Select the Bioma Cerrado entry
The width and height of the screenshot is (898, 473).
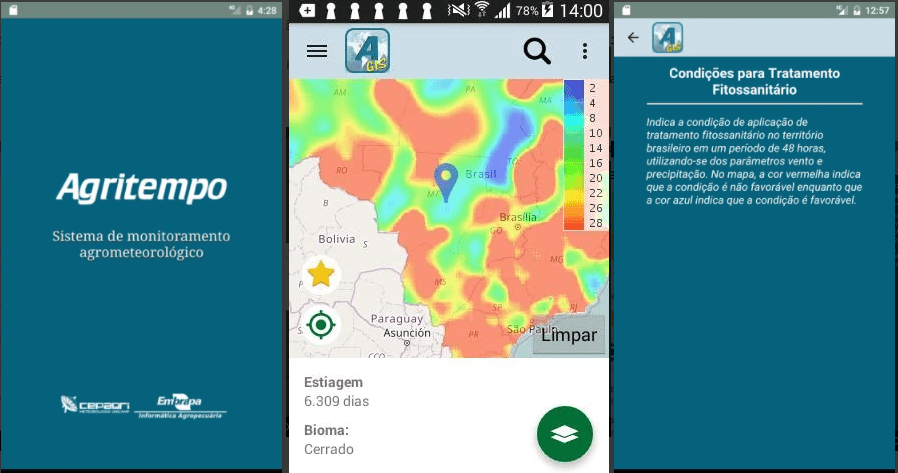coord(329,439)
